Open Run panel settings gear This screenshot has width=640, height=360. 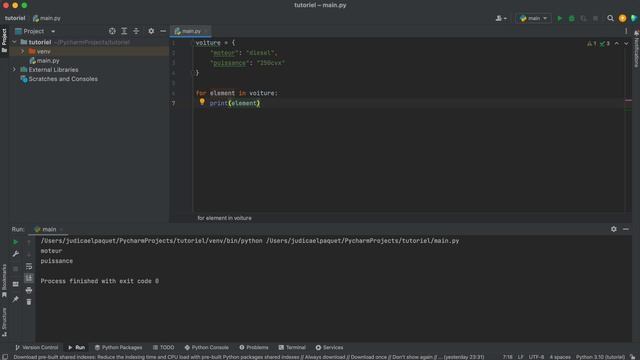[613, 229]
